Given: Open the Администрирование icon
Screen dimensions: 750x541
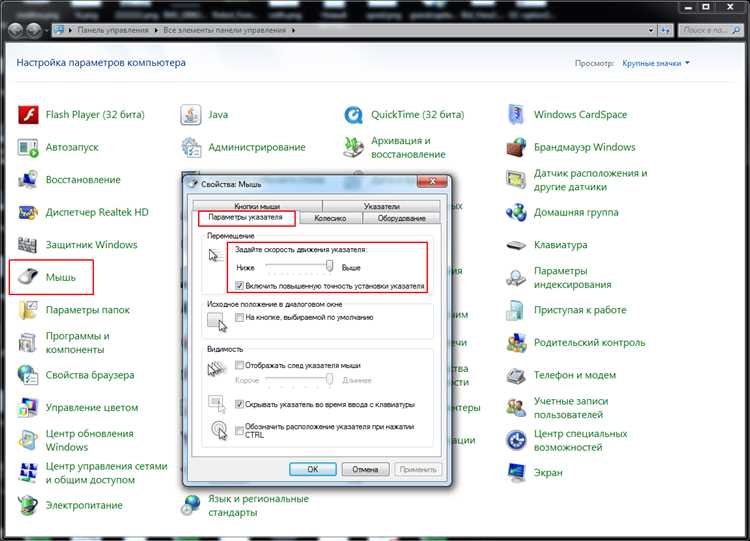Looking at the screenshot, I should tap(191, 147).
